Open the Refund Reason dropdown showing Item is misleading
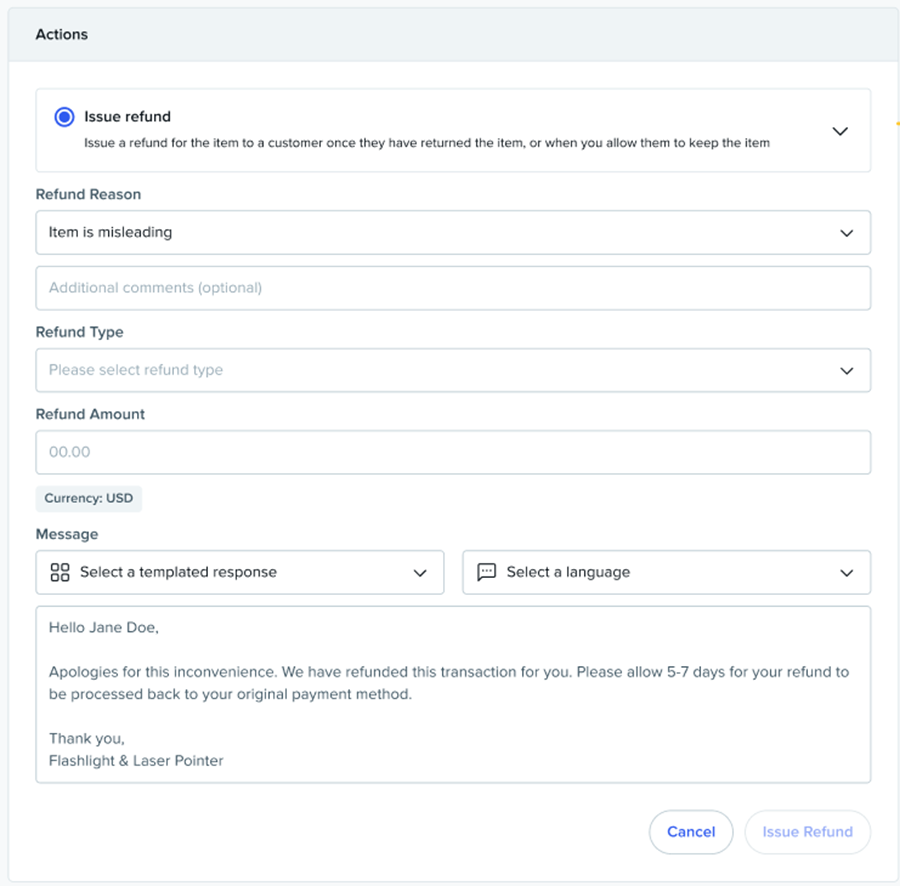 tap(440, 232)
